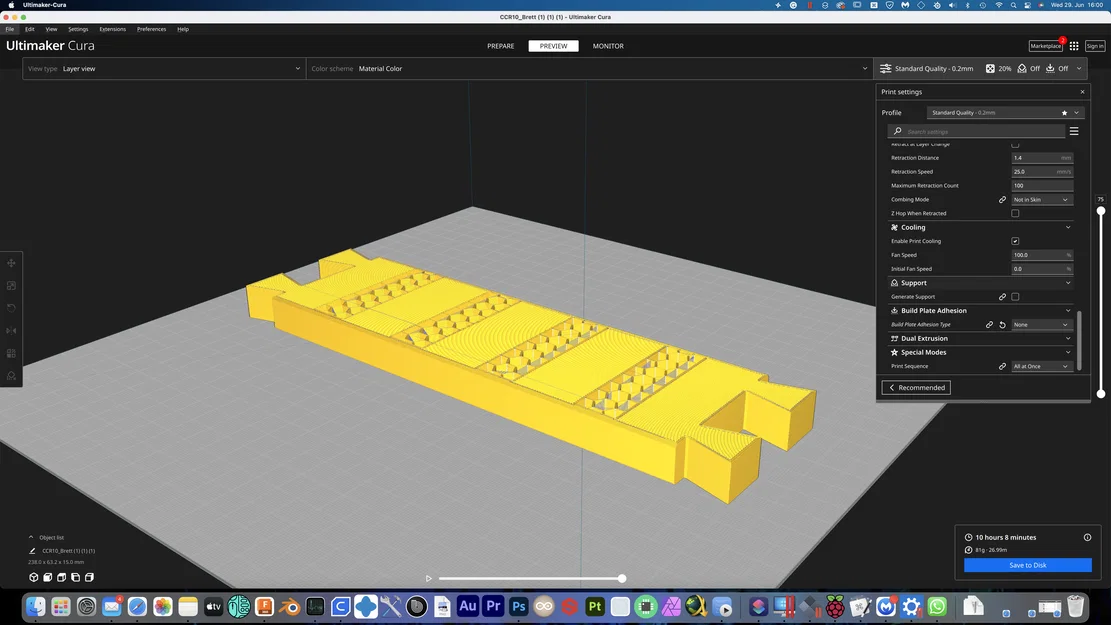Switch camera to the left view icon
The image size is (1111, 625).
pyautogui.click(x=76, y=578)
